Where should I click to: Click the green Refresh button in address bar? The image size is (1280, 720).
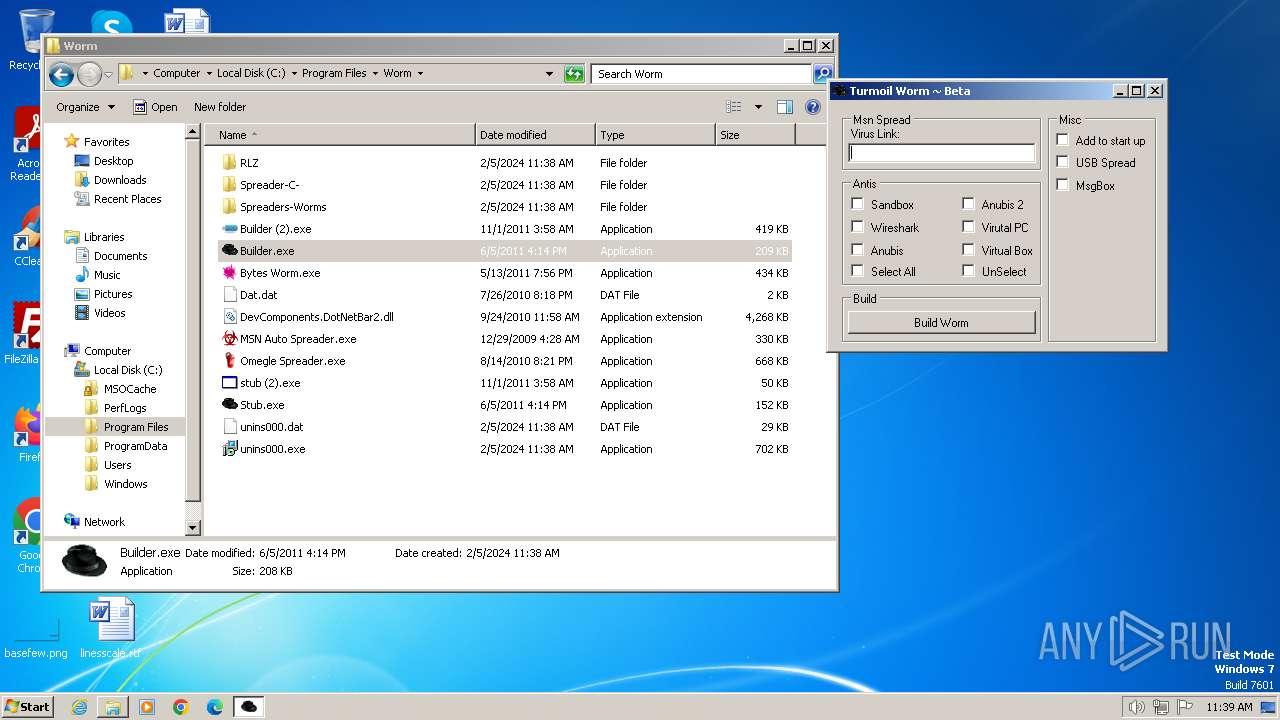(x=574, y=74)
